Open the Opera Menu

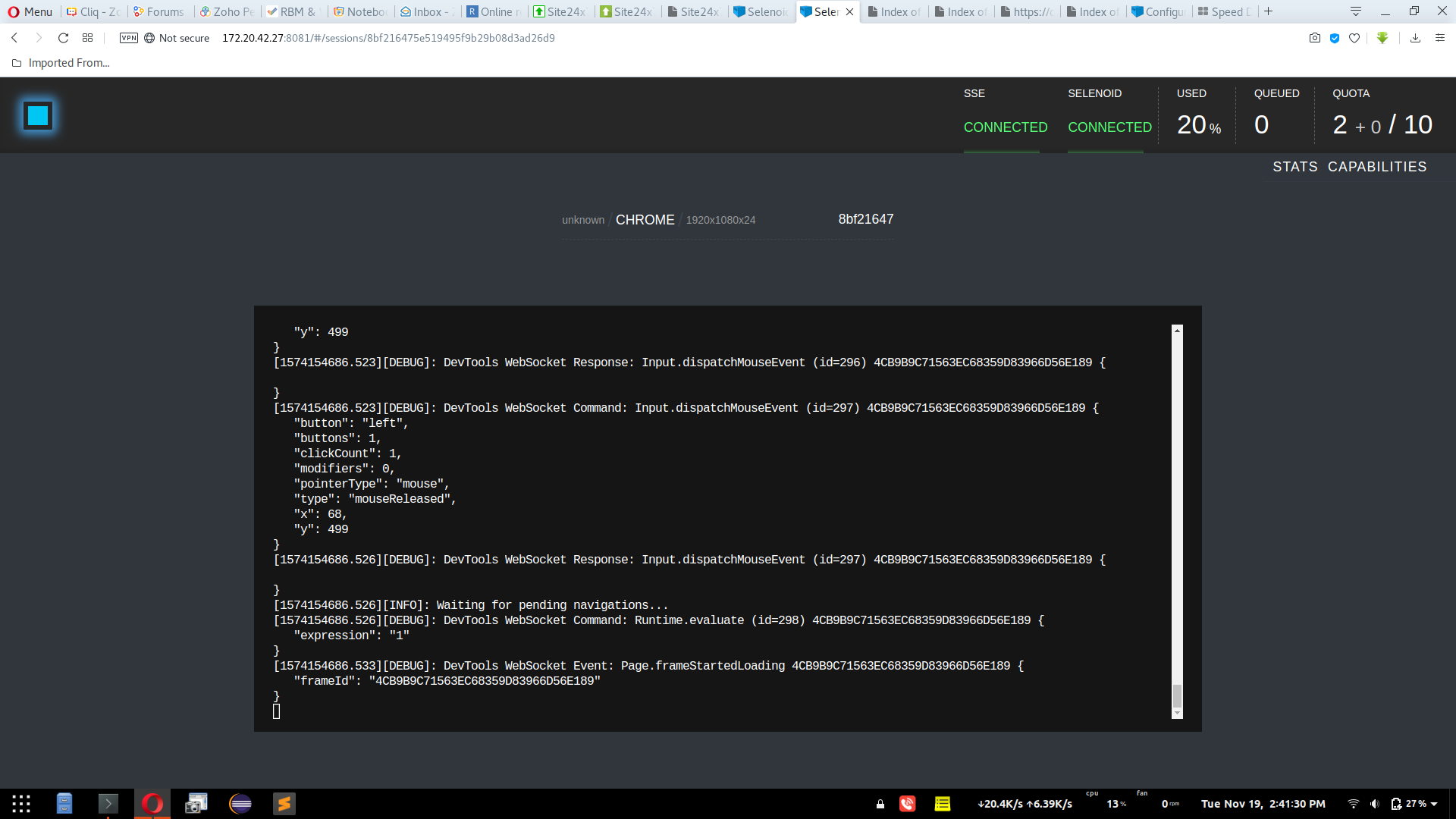tap(30, 11)
